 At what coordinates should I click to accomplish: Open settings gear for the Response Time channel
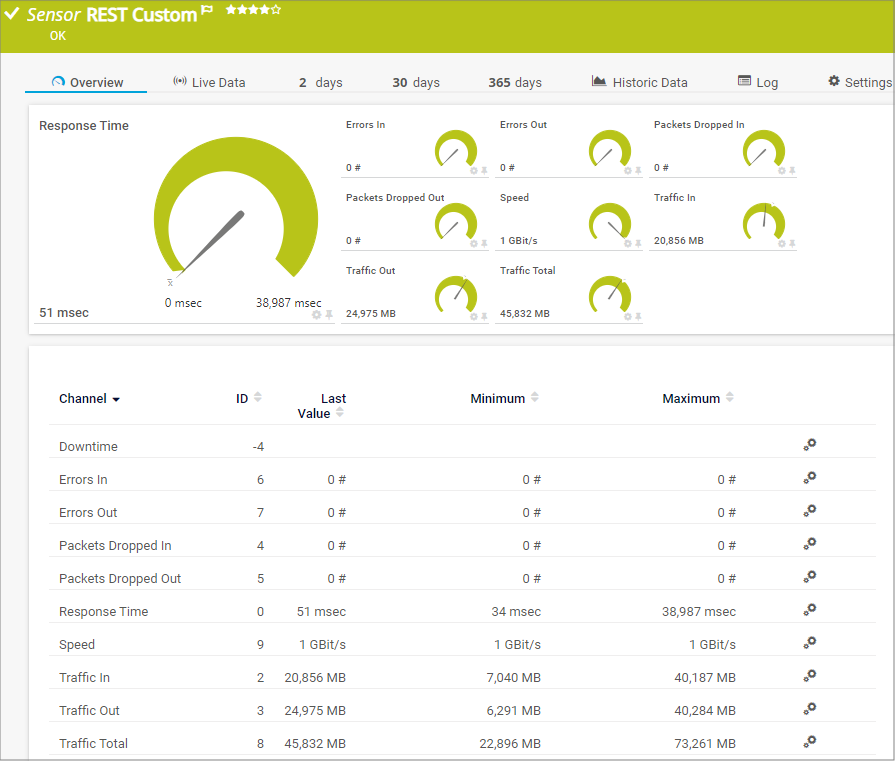point(810,610)
